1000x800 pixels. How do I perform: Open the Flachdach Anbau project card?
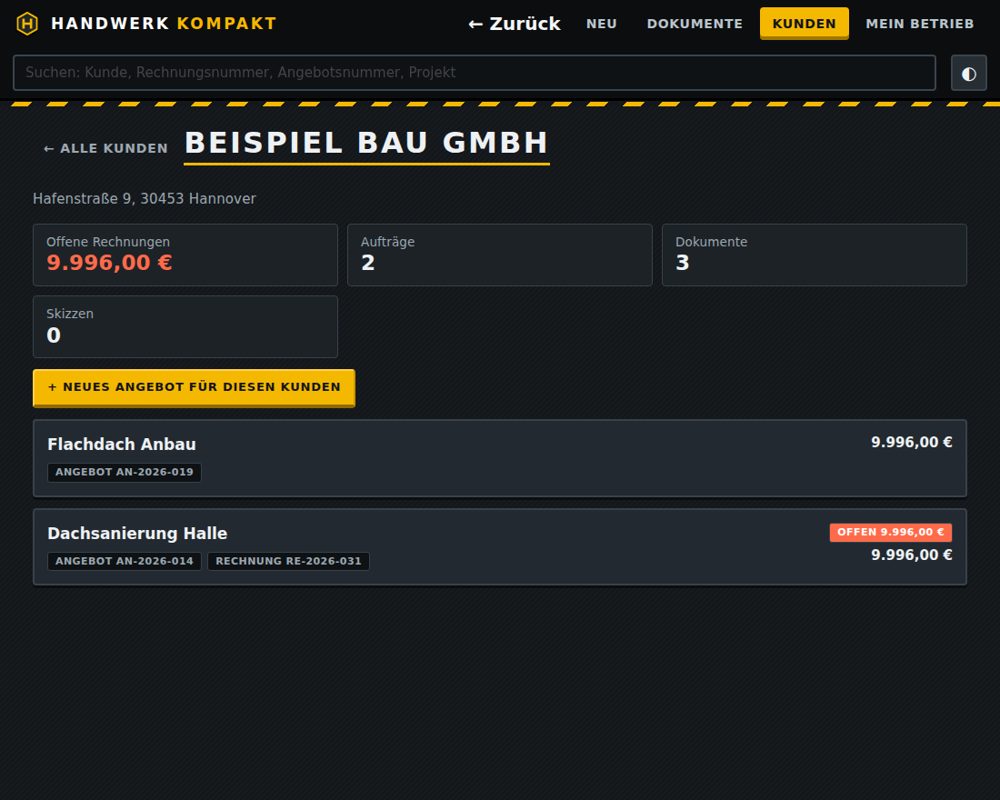500,458
